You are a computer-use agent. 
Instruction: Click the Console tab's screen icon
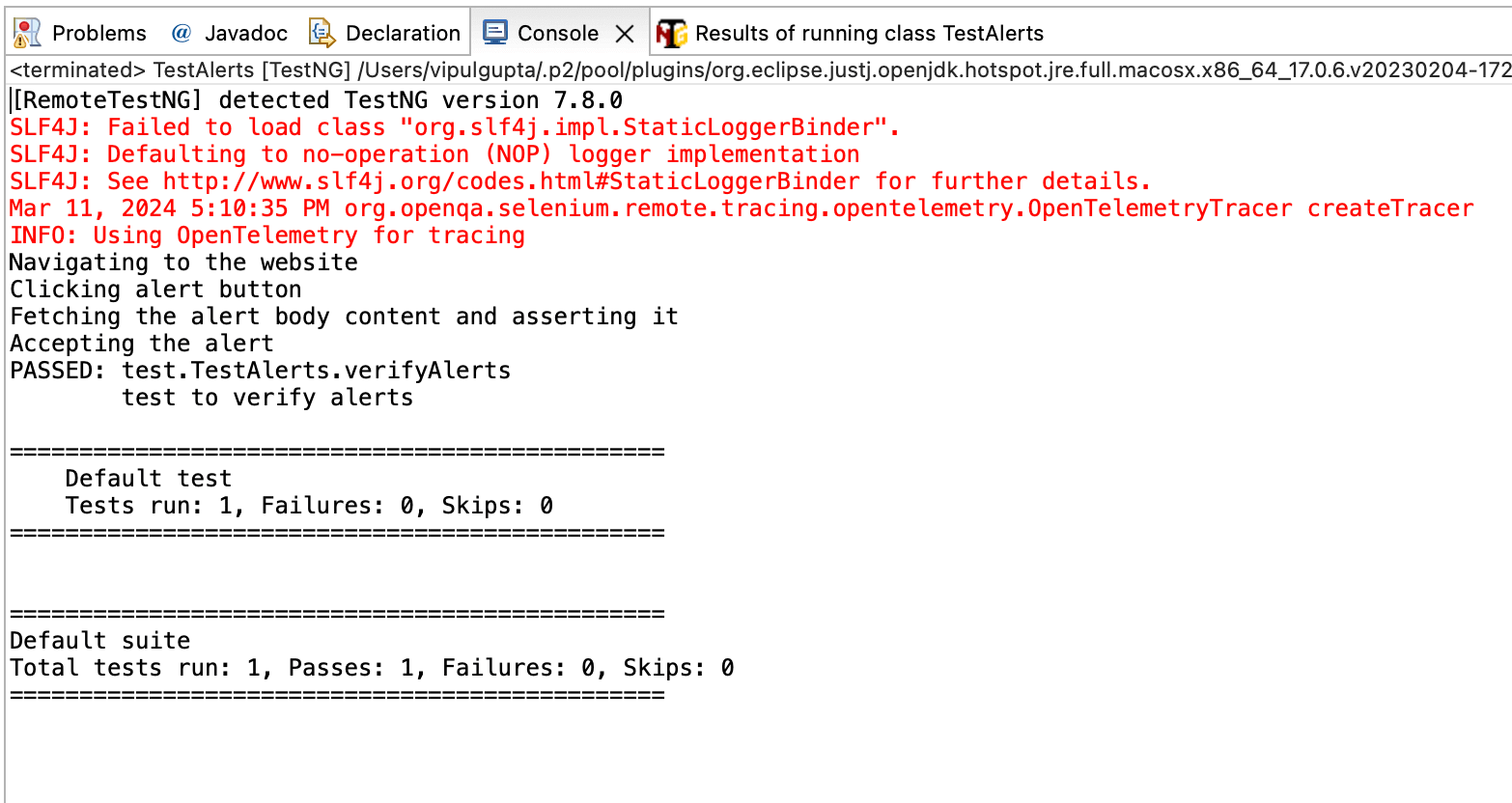pos(496,32)
